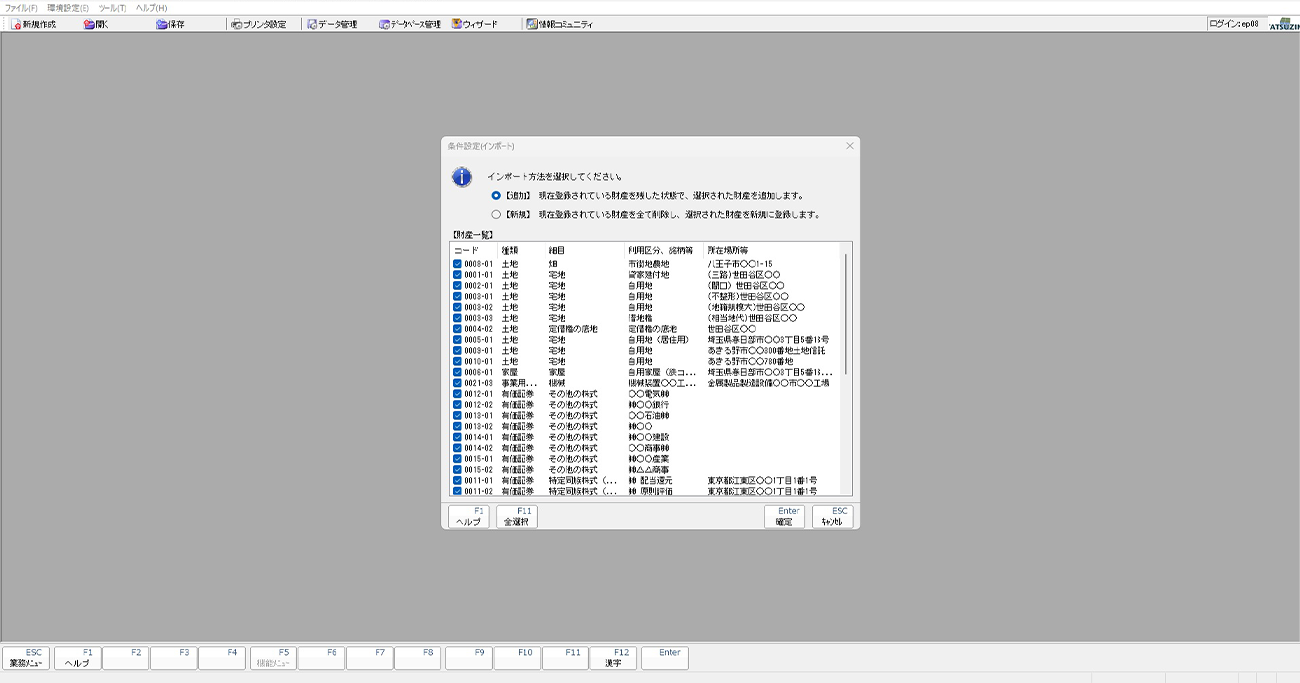Open the 環境設定(E) menu

click(68, 8)
